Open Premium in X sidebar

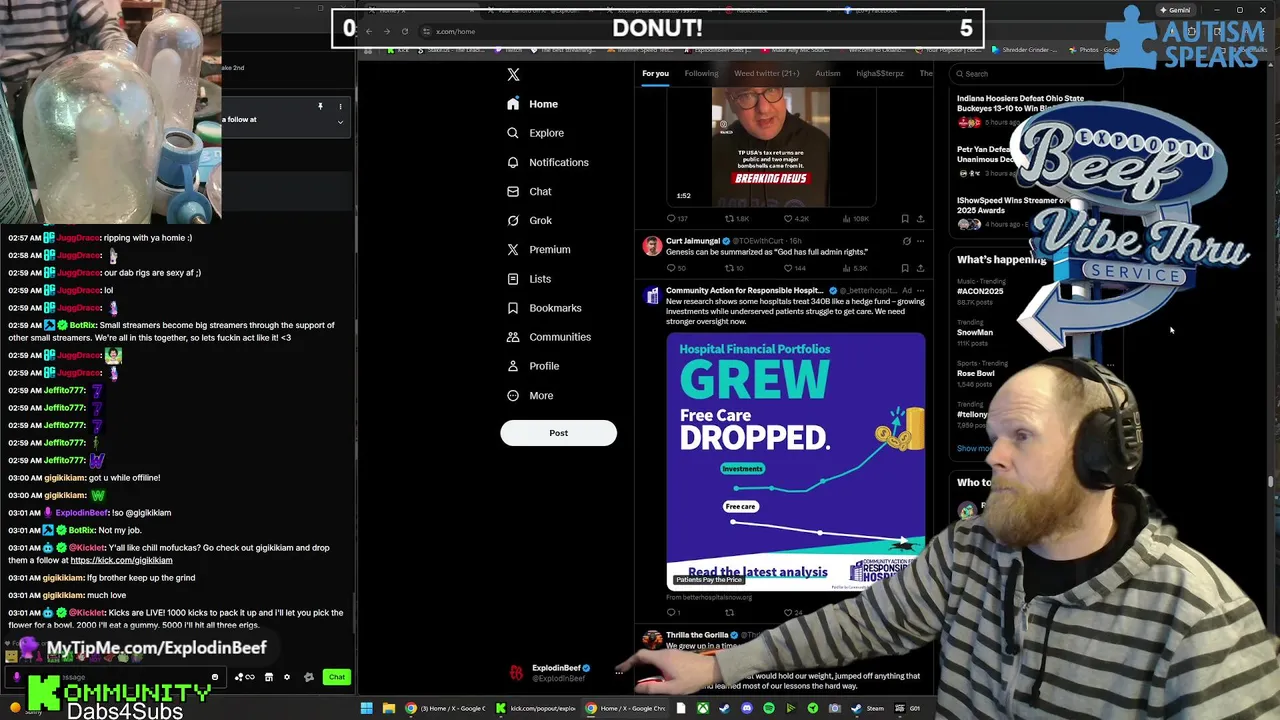538,249
